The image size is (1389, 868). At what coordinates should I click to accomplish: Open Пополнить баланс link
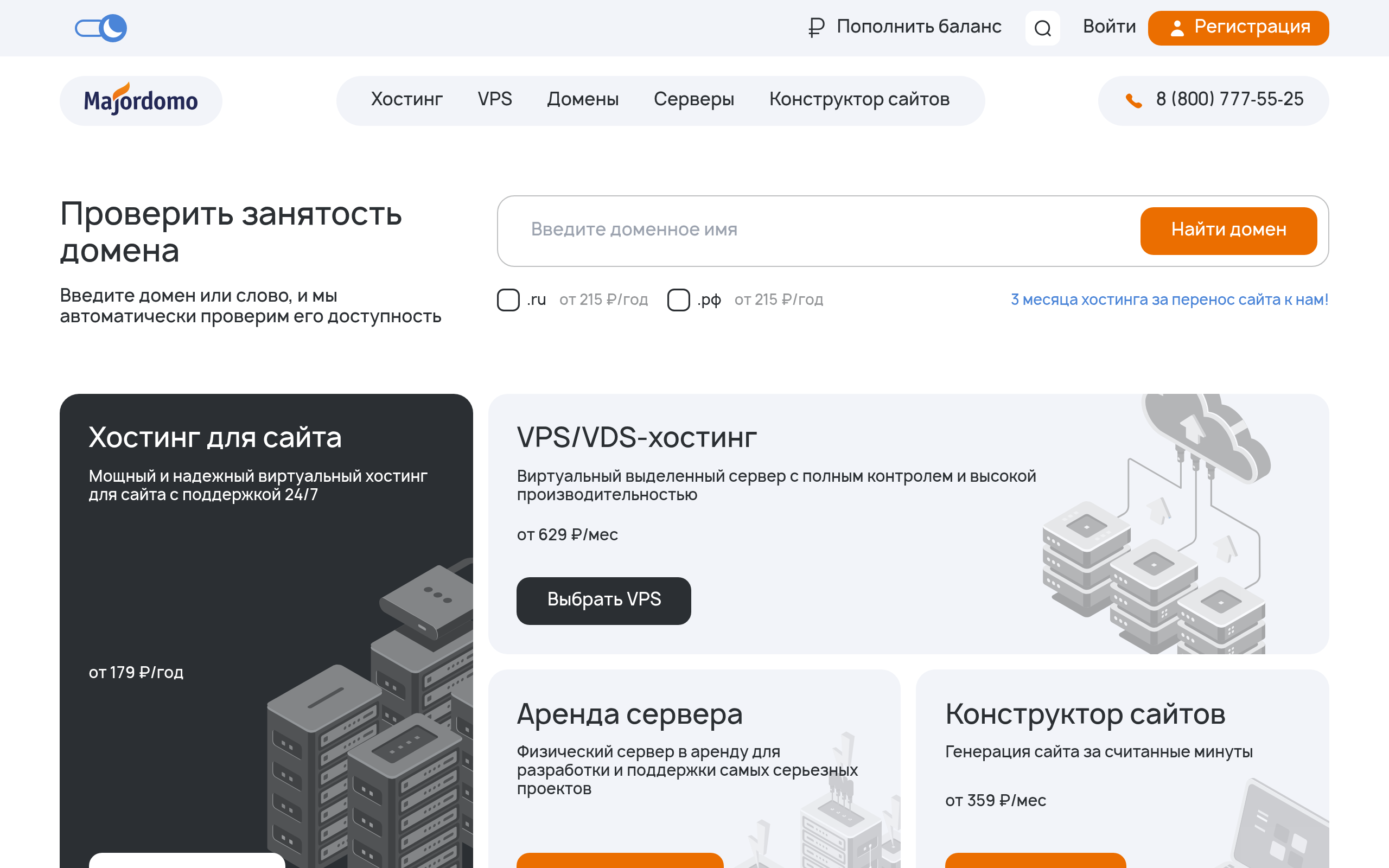pos(919,27)
